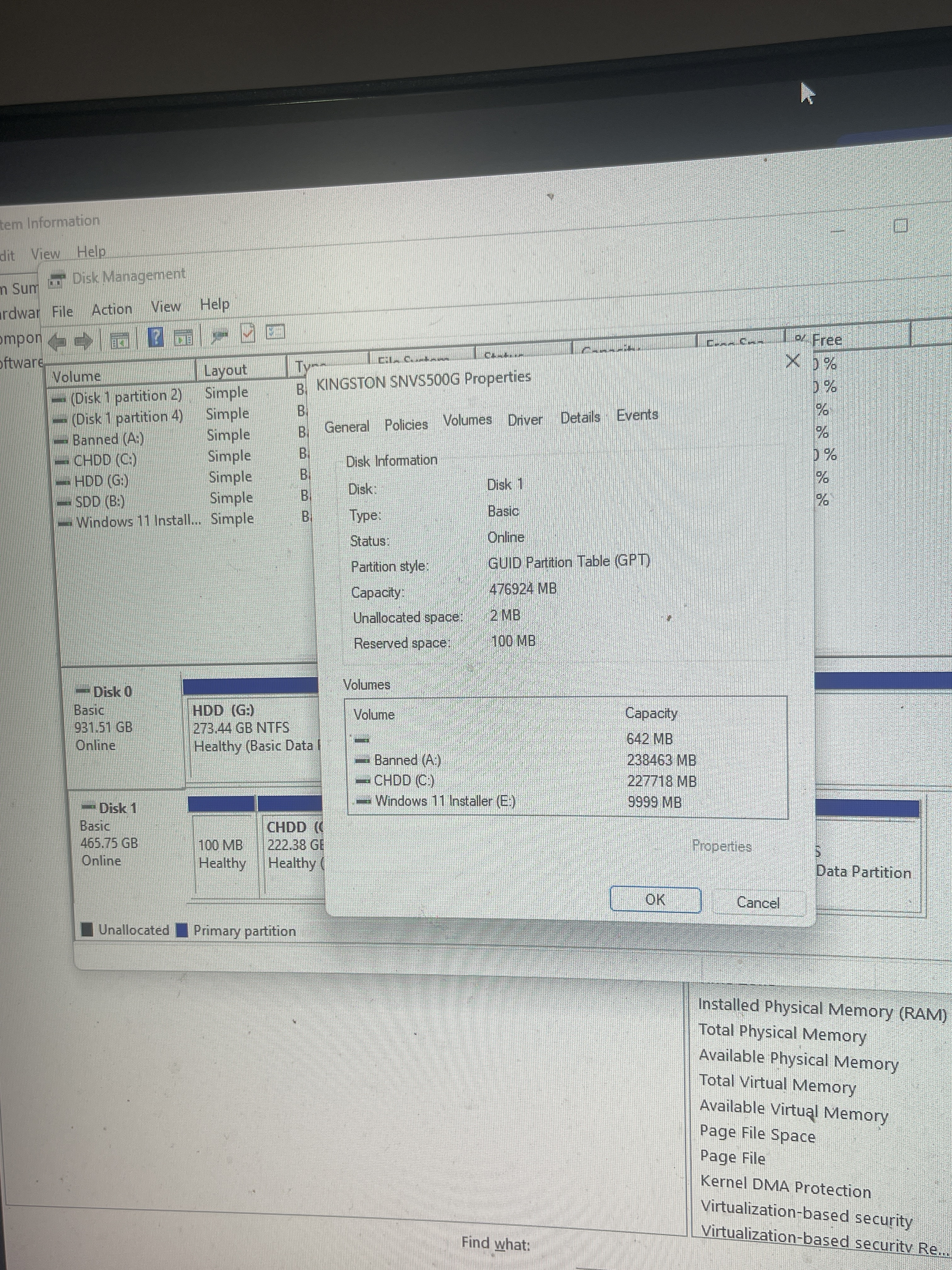Open the Help menu in Disk Management
952x1270 pixels.
click(215, 304)
